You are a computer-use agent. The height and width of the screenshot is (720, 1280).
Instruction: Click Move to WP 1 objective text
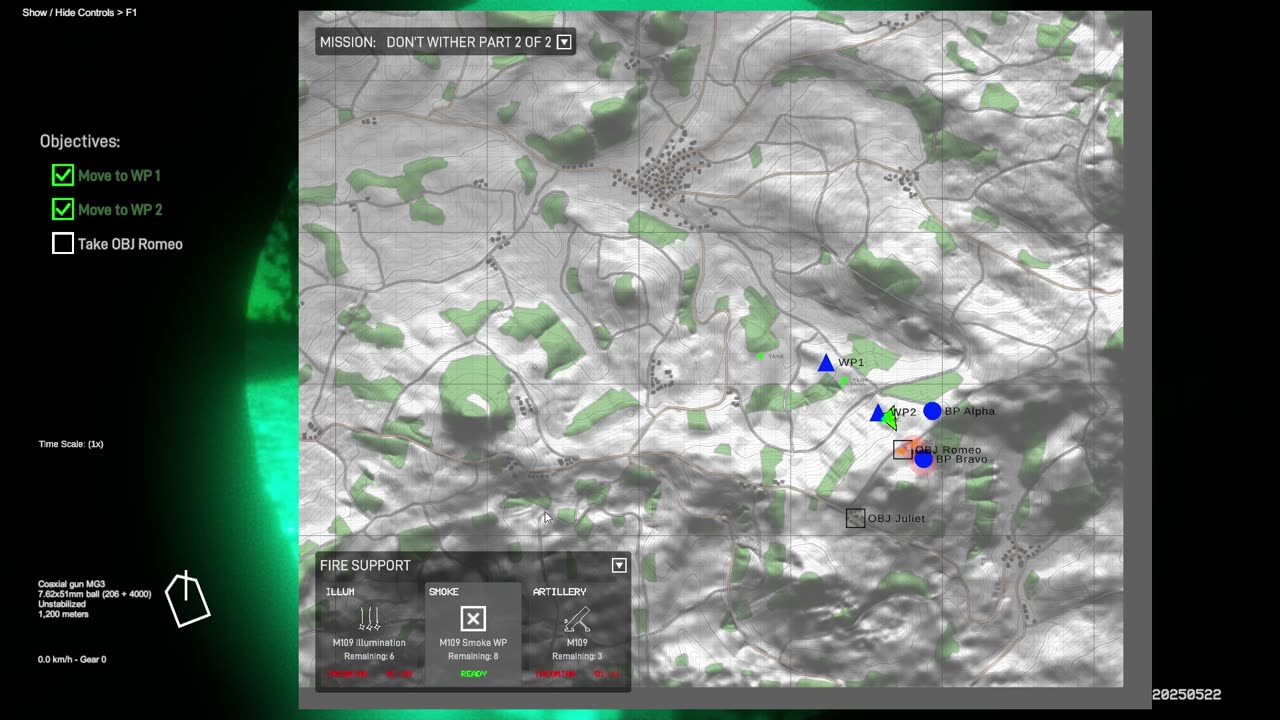(119, 176)
